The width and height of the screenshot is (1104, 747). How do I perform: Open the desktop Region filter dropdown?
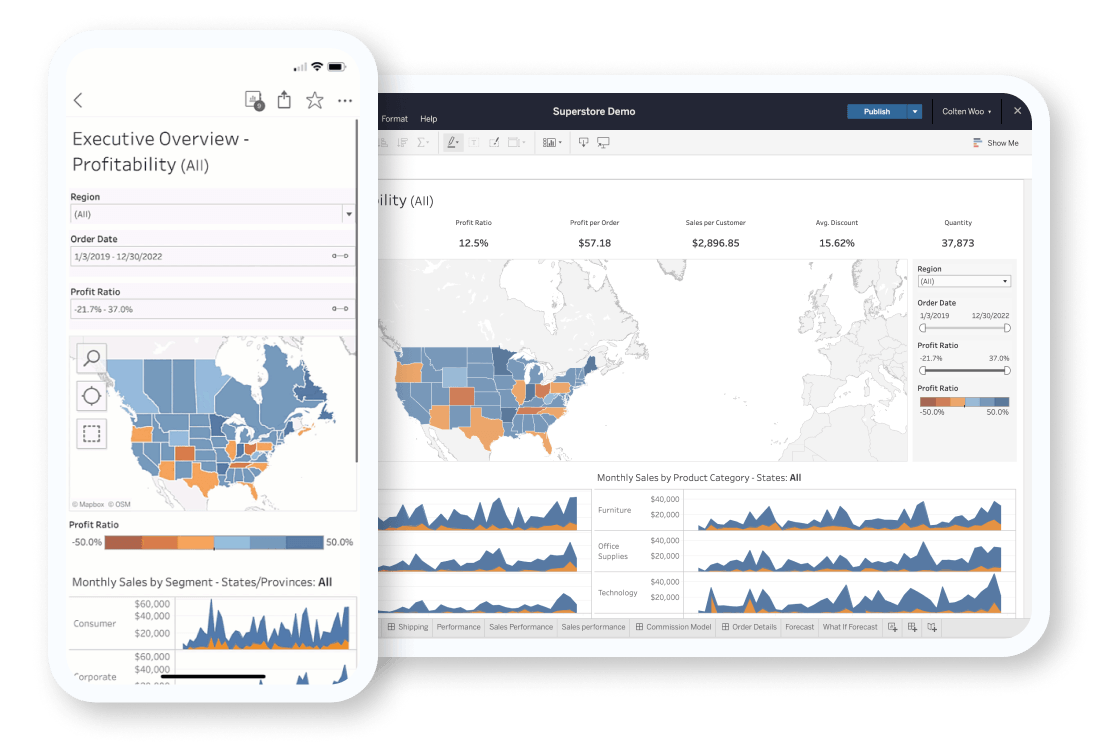[964, 282]
